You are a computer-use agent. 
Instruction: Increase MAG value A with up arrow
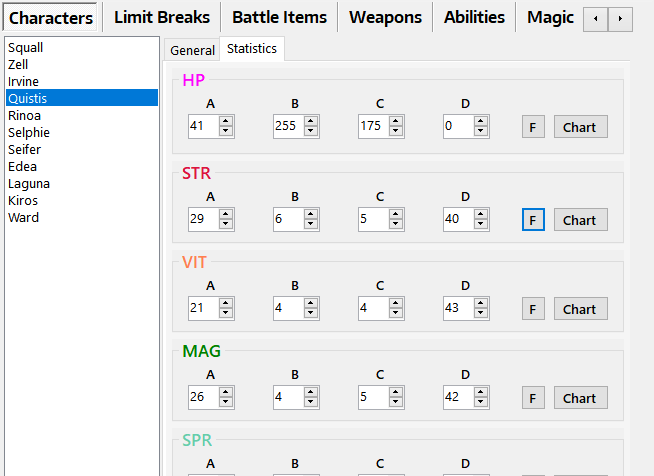tap(226, 392)
